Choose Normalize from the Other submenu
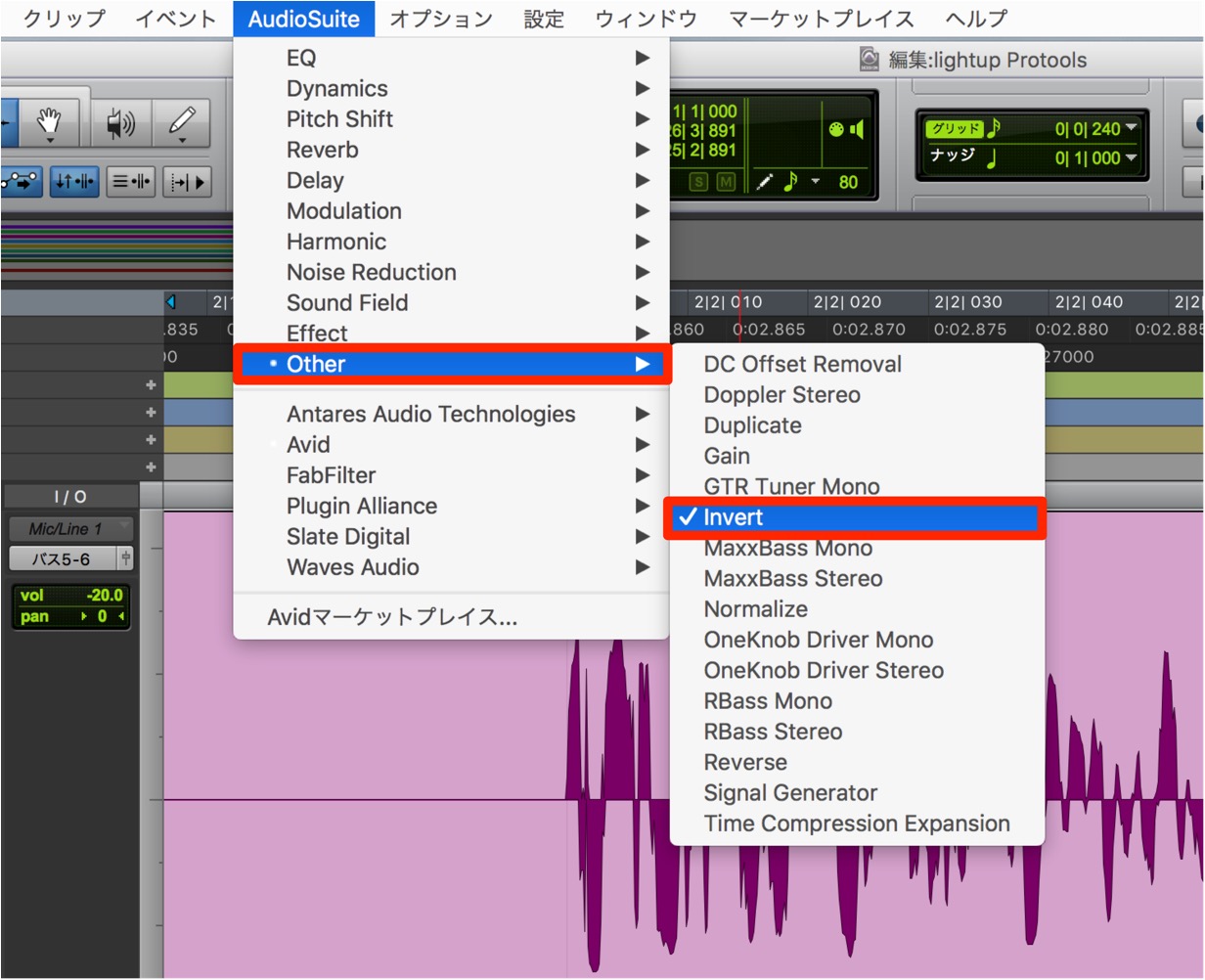 click(857, 609)
